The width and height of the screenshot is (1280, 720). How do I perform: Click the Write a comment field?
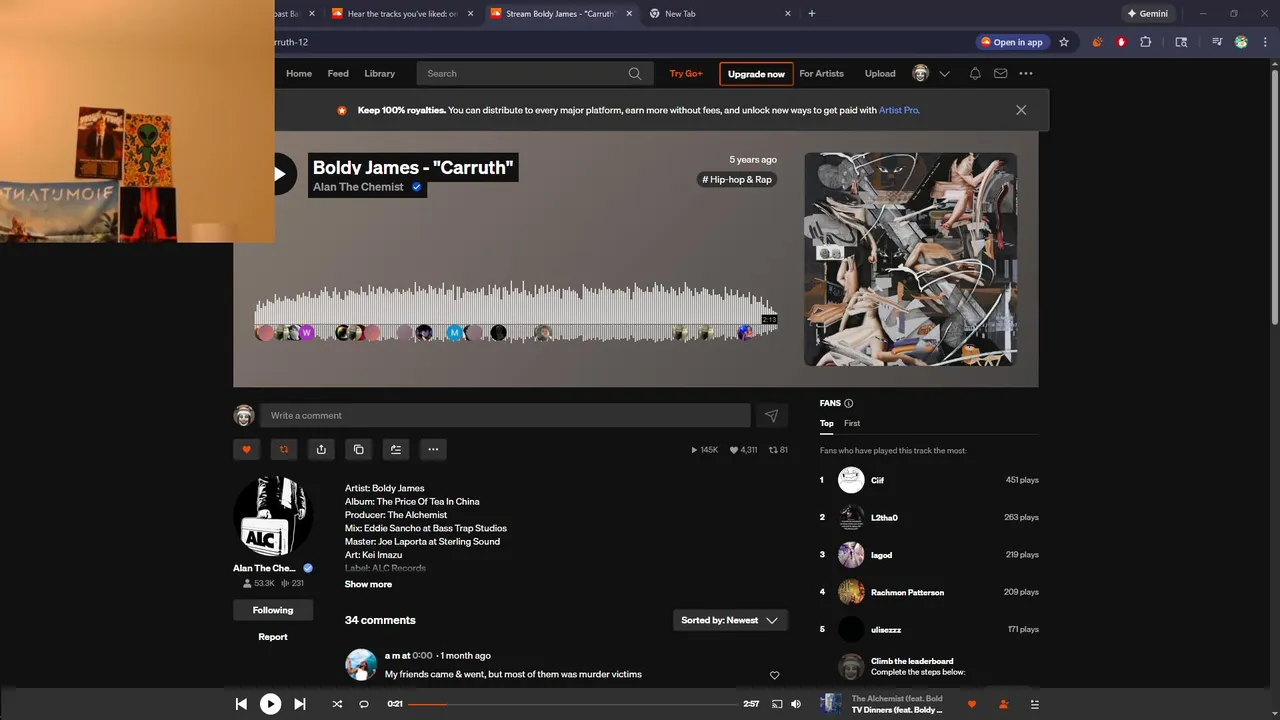coord(505,415)
